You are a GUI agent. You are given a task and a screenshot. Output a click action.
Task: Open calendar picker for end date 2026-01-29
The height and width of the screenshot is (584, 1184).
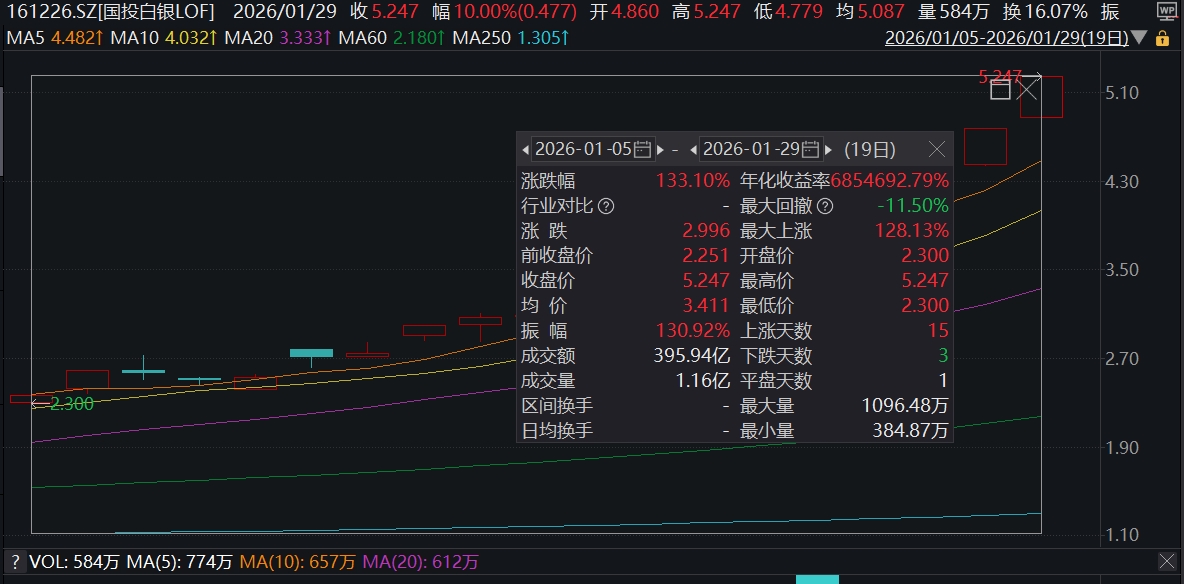pyautogui.click(x=811, y=150)
